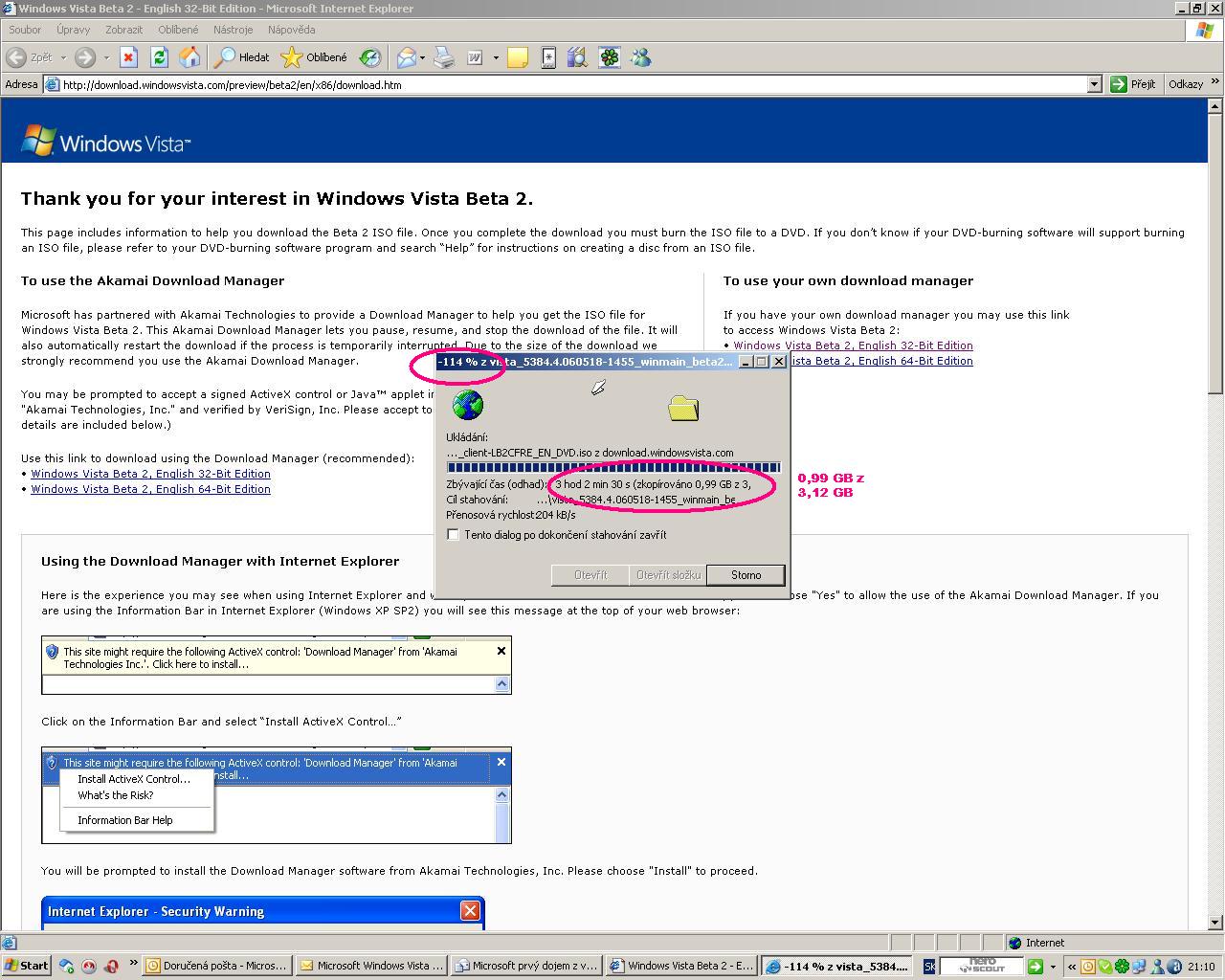Click the ICQ flower toolbar icon

(609, 57)
